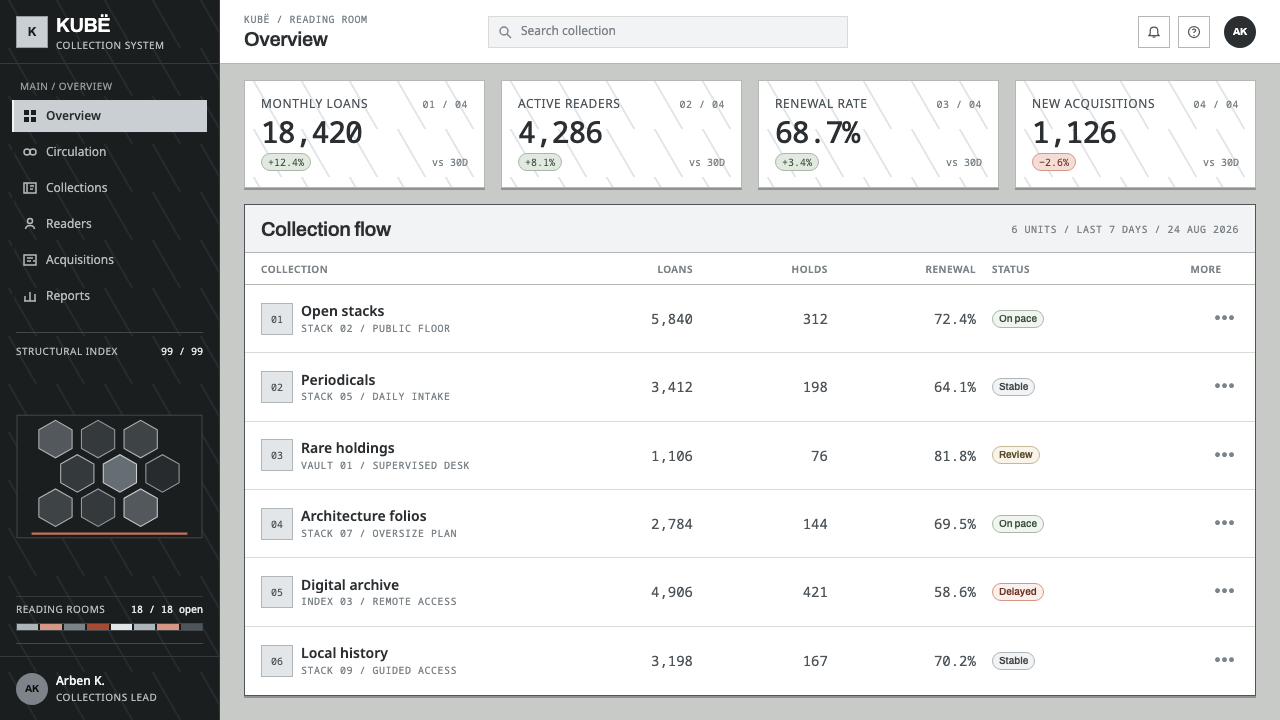Click the −2.6% change badge
Image resolution: width=1280 pixels, height=720 pixels.
pos(1054,162)
